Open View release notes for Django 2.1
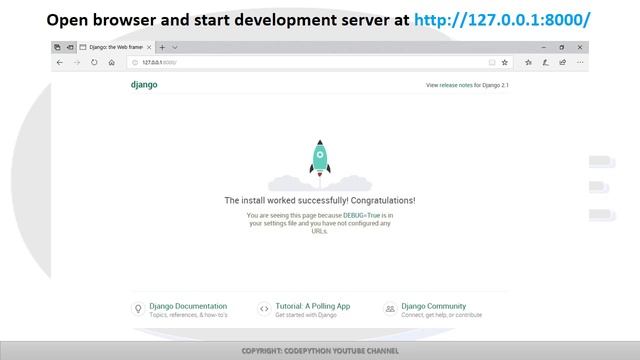640x360 pixels. pyautogui.click(x=467, y=85)
